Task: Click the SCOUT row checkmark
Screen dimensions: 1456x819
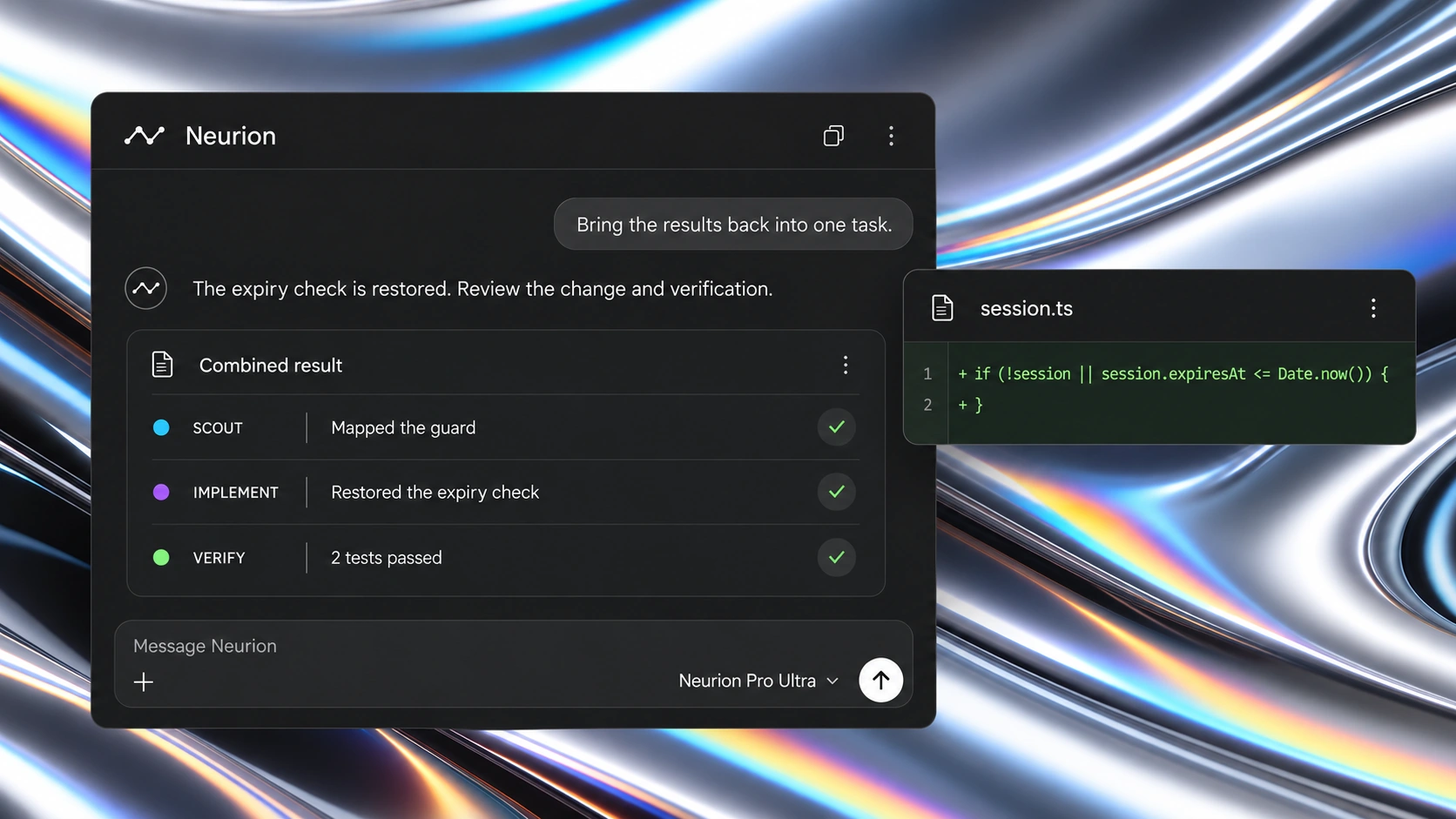Action: (837, 427)
